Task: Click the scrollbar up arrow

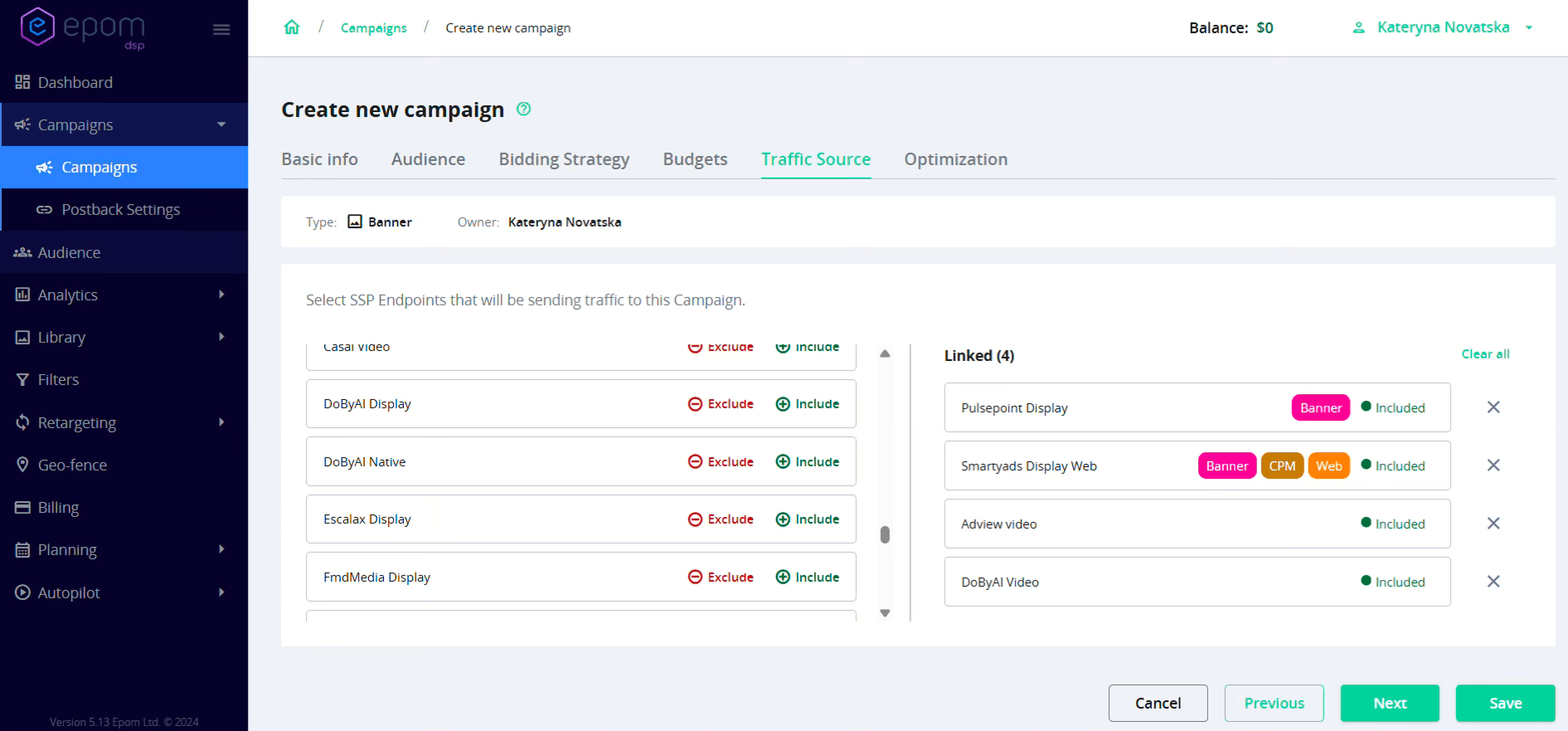Action: pyautogui.click(x=885, y=353)
